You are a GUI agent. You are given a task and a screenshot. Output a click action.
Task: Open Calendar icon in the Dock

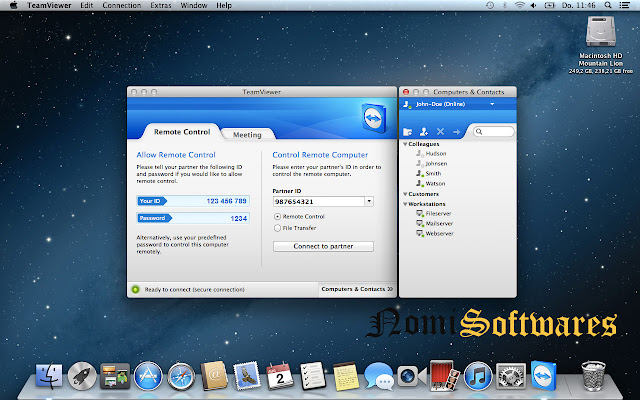pos(280,376)
